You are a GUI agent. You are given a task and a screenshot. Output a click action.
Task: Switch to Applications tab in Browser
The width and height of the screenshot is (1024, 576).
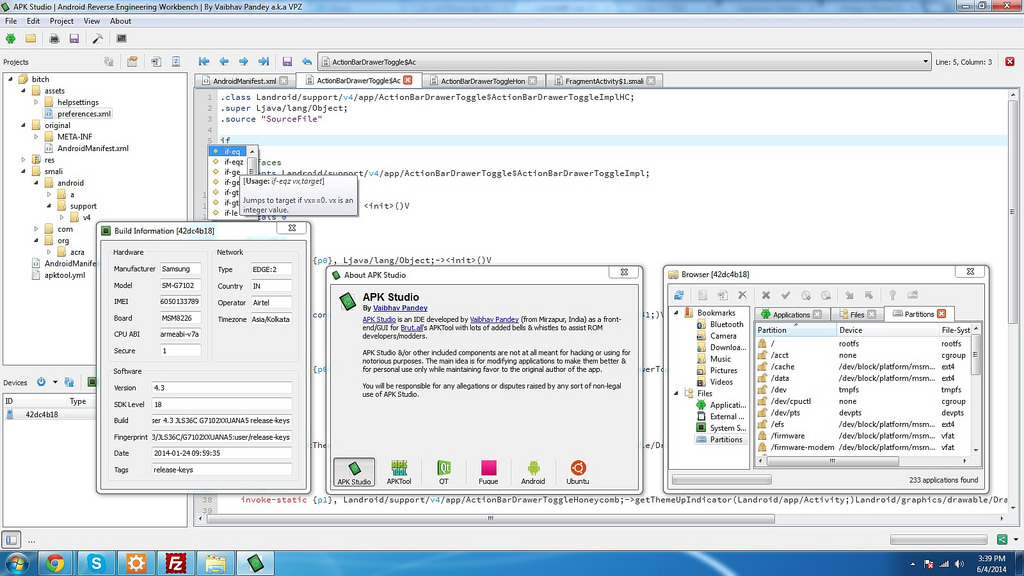(791, 314)
